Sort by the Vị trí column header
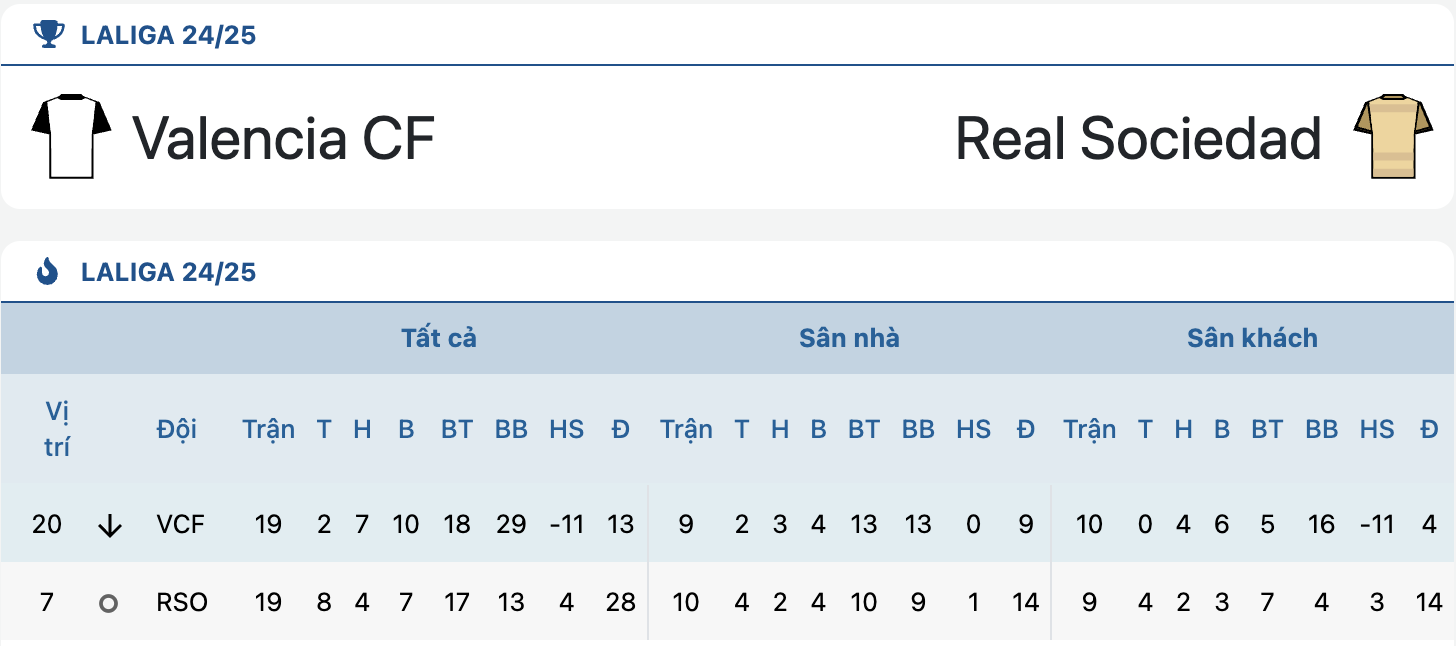1456x646 pixels. (57, 429)
